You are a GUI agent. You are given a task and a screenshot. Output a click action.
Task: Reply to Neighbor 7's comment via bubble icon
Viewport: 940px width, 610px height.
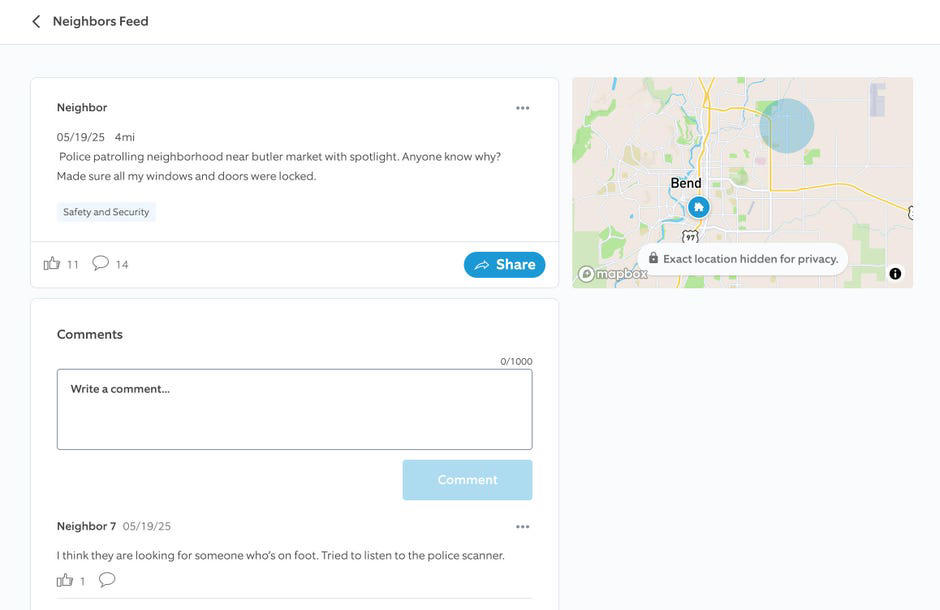107,579
